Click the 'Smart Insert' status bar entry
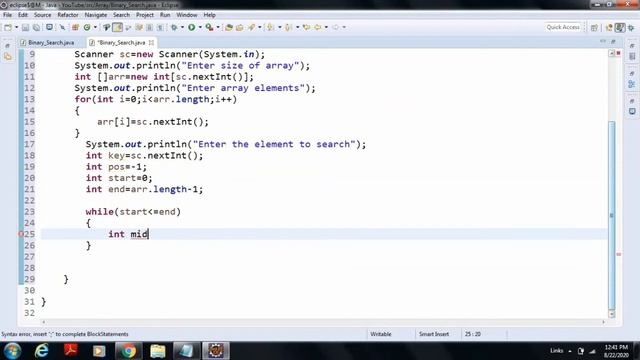Viewport: 640px width, 360px height. pos(433,334)
